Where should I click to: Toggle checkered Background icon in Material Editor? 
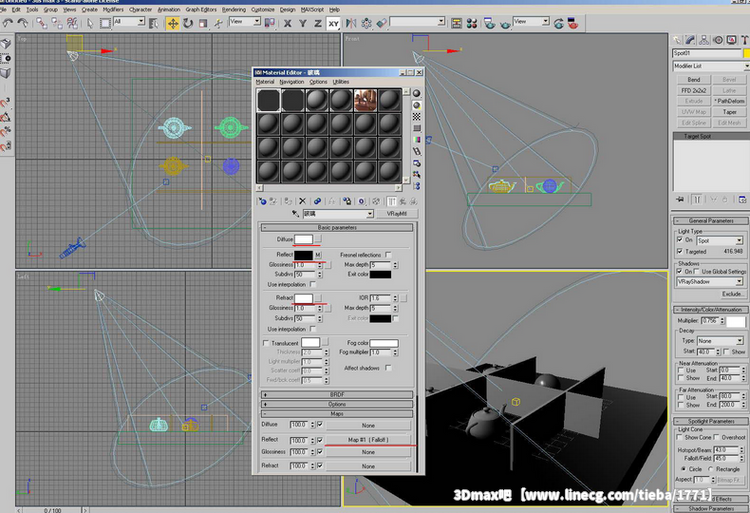(417, 117)
